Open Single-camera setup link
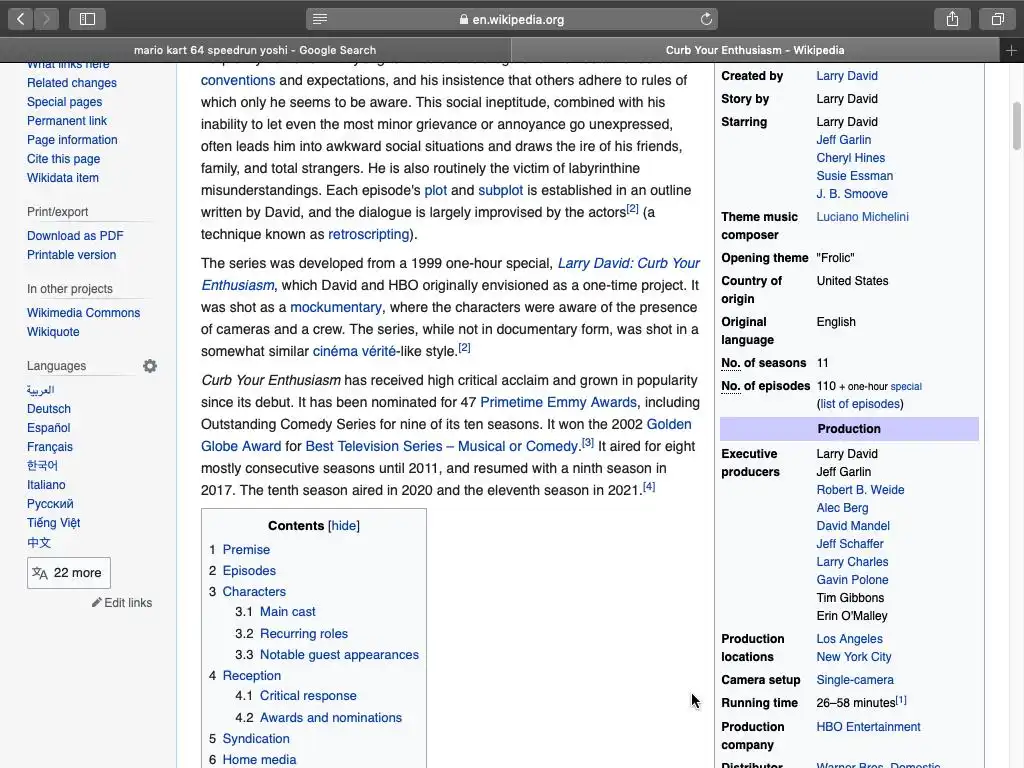The width and height of the screenshot is (1024, 768). (x=855, y=680)
